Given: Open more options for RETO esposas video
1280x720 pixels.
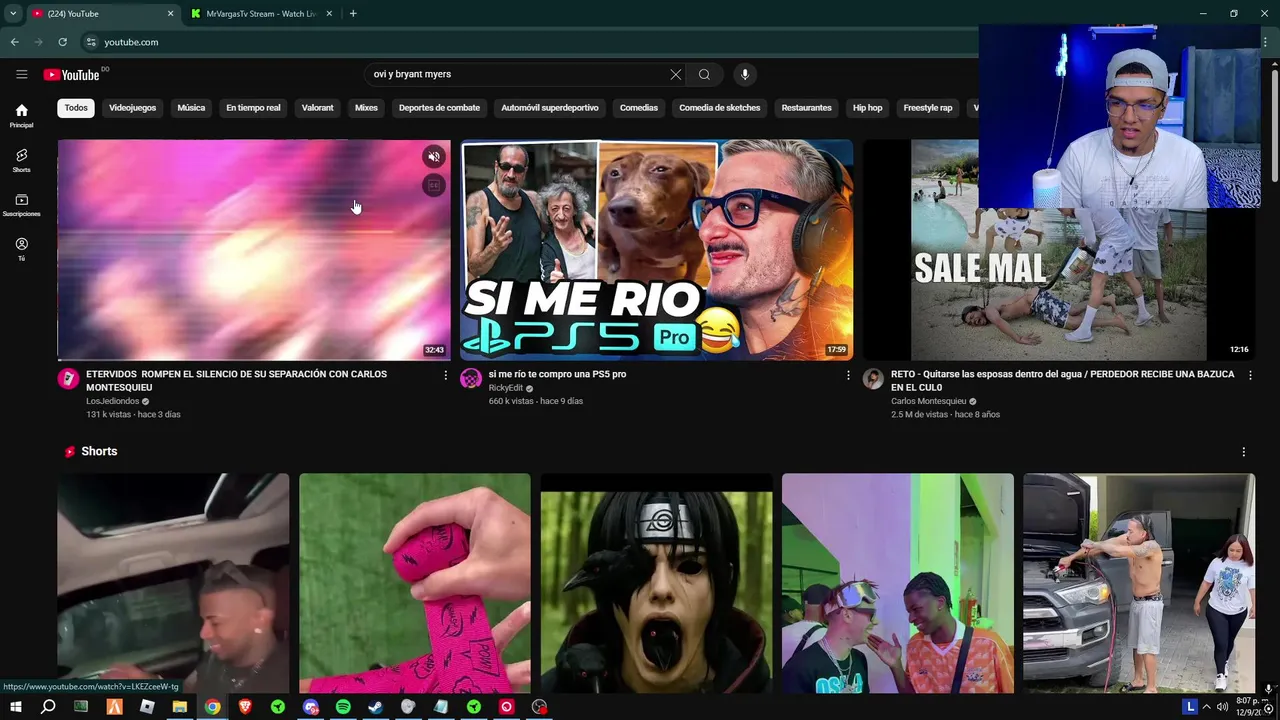Looking at the screenshot, I should tap(1250, 375).
